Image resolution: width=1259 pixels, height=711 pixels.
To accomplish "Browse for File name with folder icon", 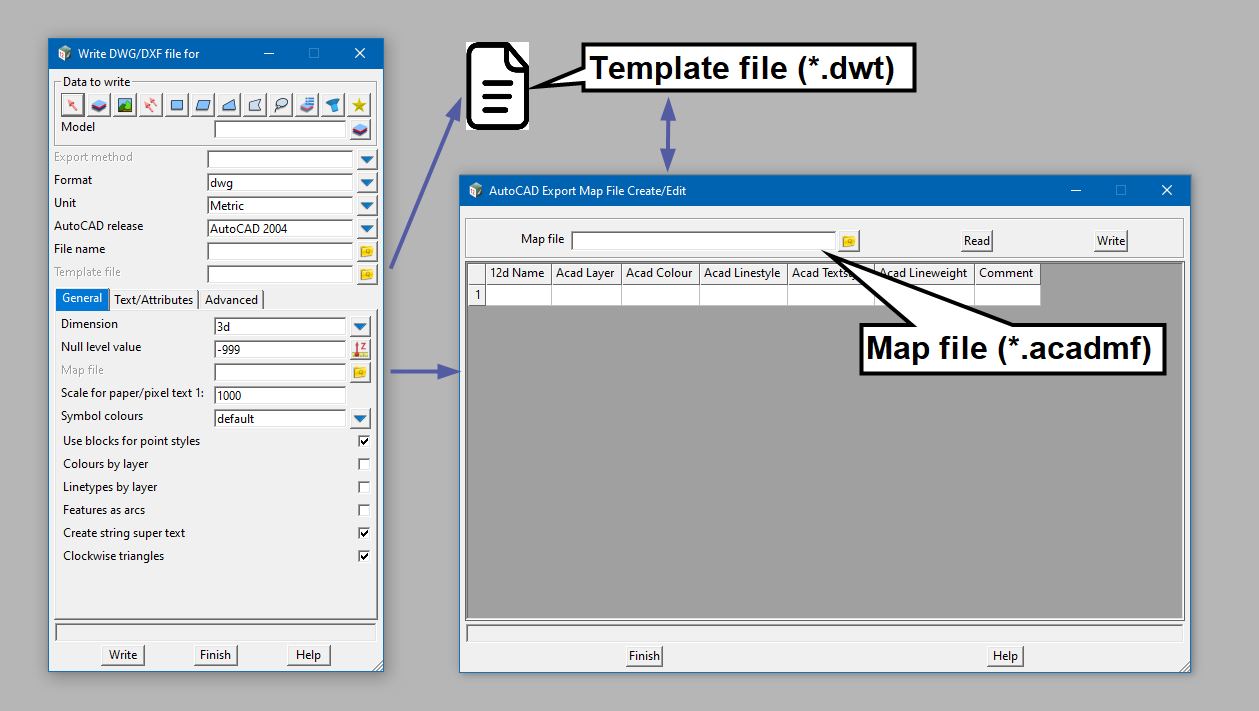I will click(367, 252).
